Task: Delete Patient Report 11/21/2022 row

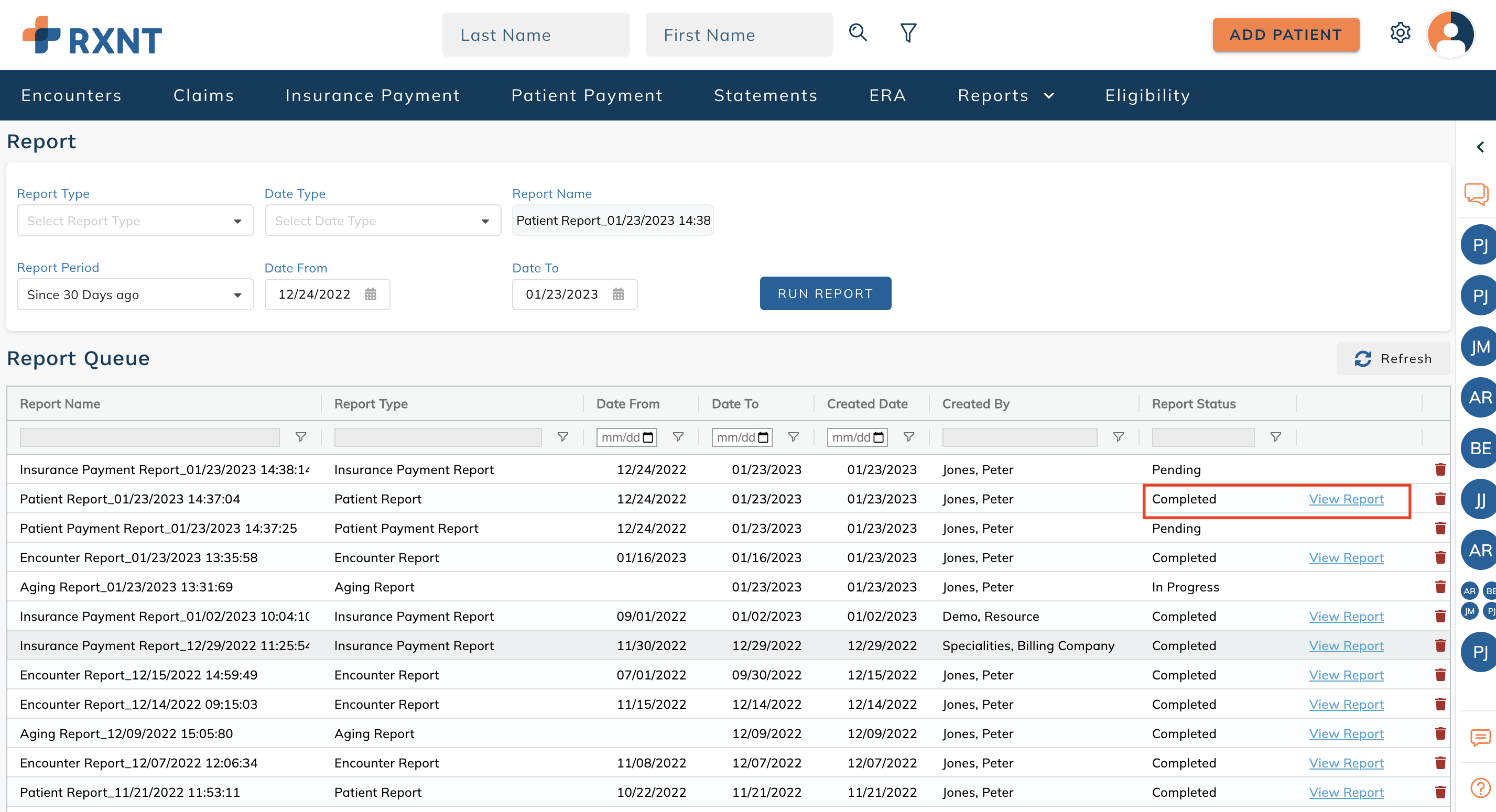Action: (x=1440, y=792)
